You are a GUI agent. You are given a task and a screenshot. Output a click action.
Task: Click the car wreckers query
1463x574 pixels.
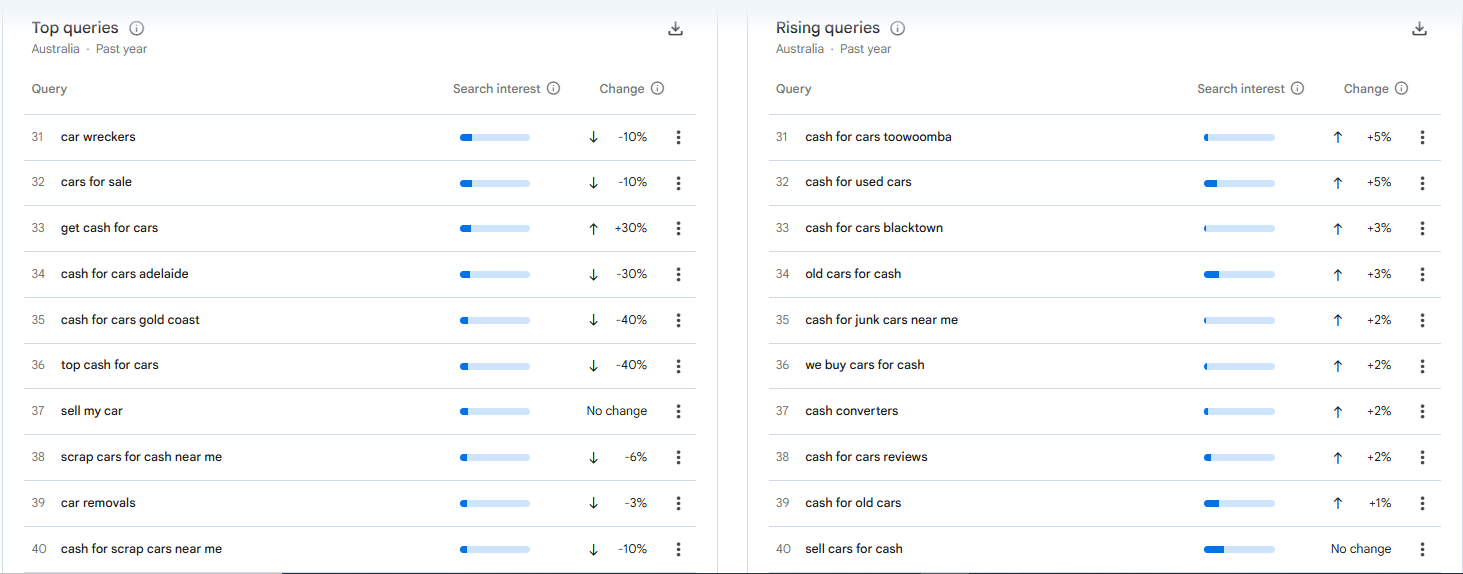[x=98, y=137]
